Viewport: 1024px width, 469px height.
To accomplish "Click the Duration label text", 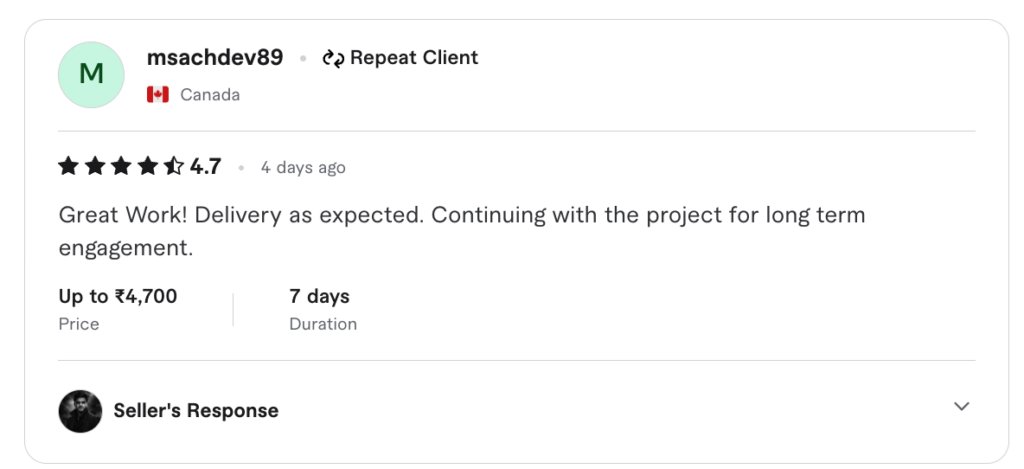I will tap(323, 324).
